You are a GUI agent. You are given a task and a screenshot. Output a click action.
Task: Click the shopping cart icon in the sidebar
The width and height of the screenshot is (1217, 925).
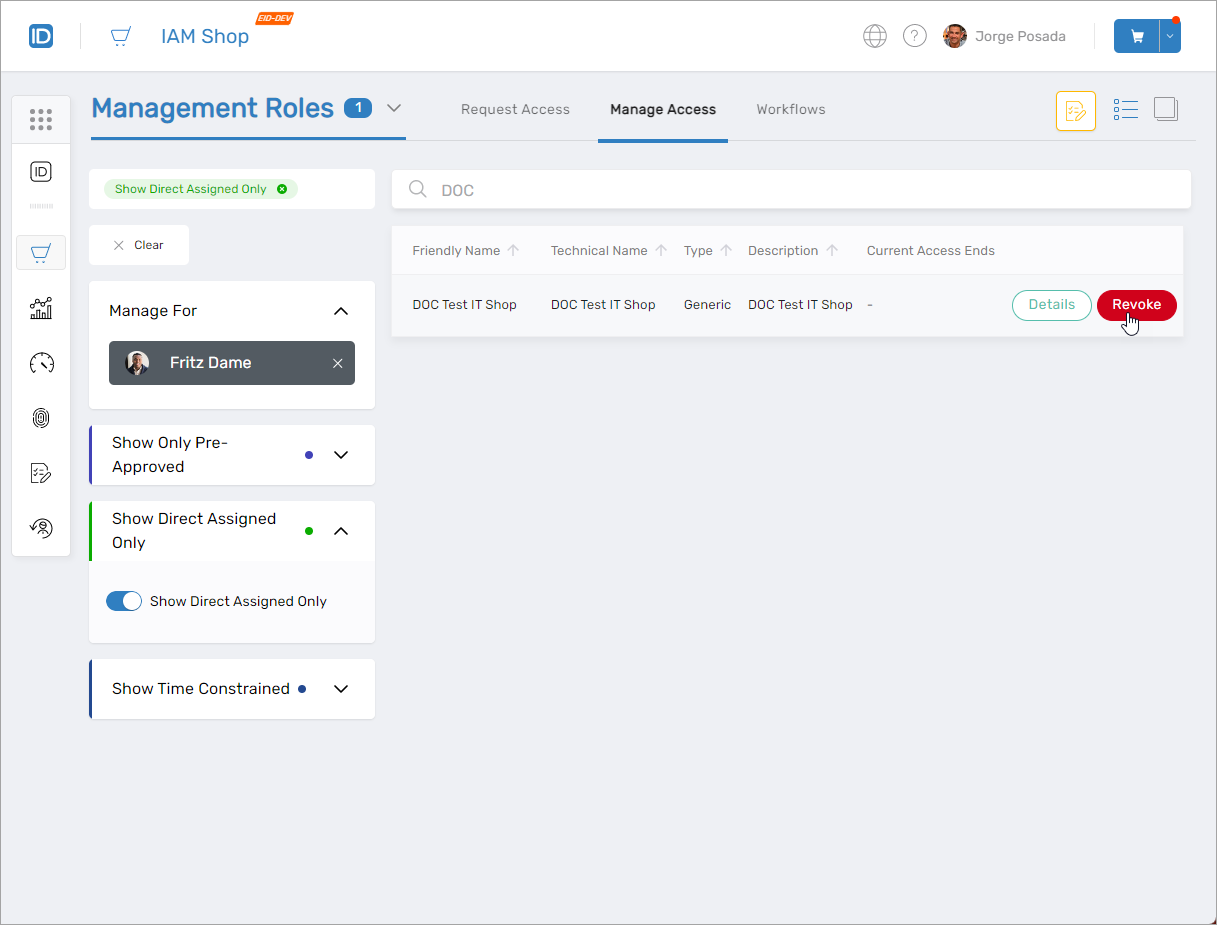41,252
